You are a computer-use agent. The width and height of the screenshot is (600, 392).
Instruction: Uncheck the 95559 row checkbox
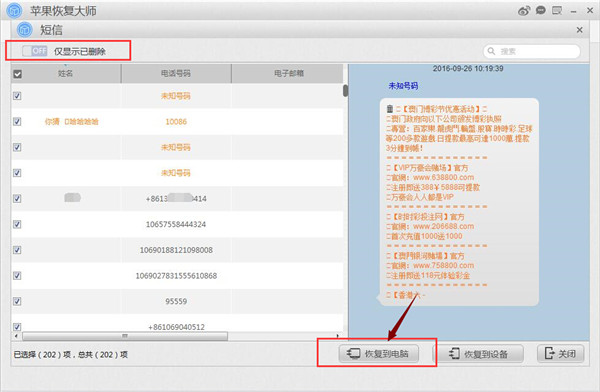tap(17, 301)
